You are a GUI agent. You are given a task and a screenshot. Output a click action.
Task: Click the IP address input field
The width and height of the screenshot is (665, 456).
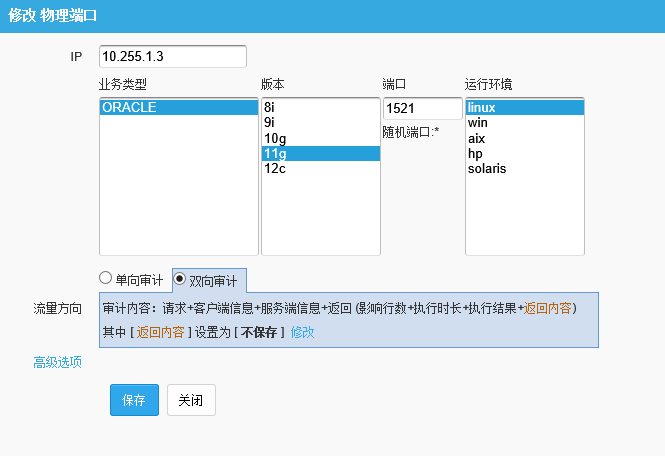point(173,56)
